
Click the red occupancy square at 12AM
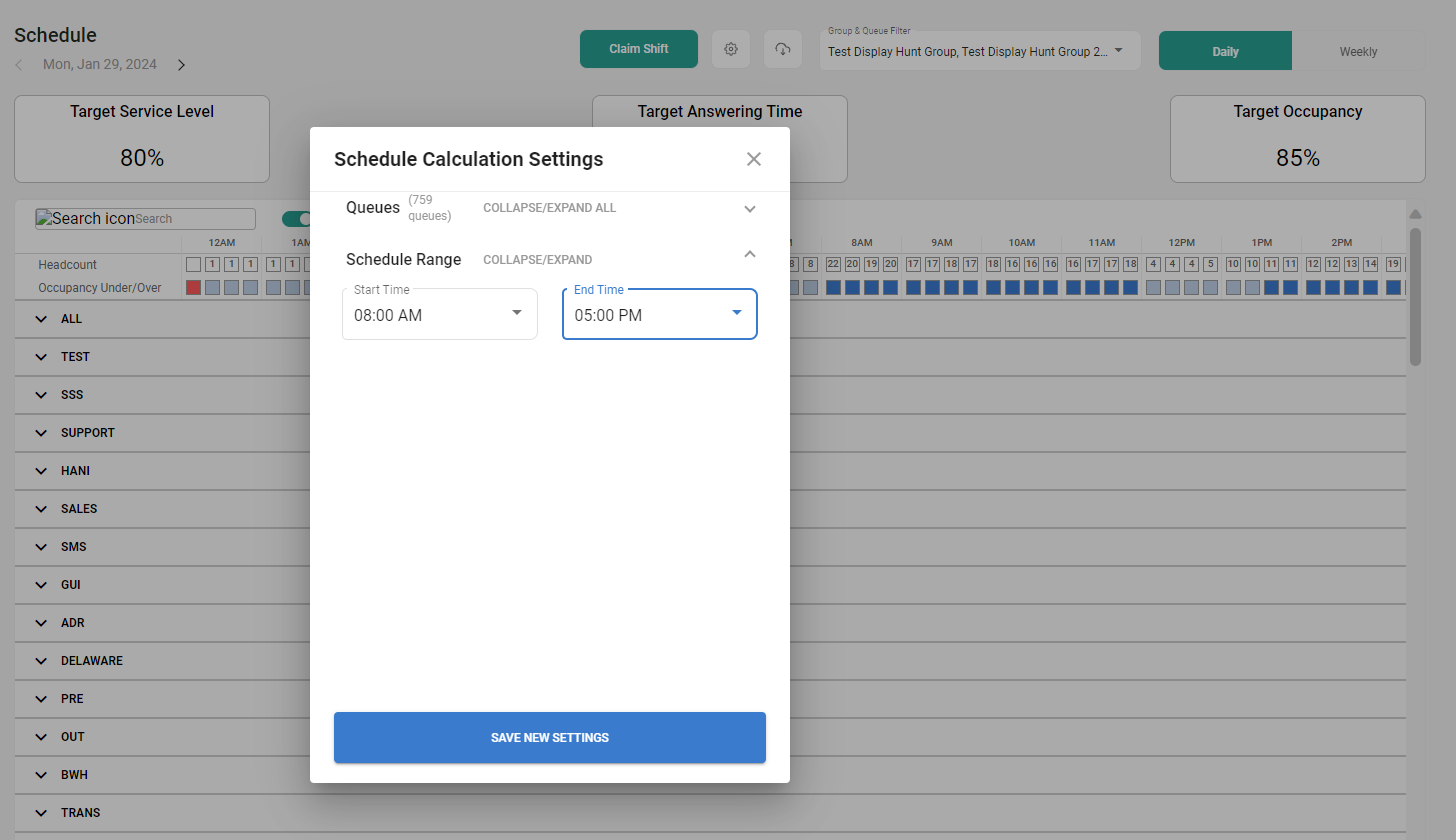[x=194, y=287]
